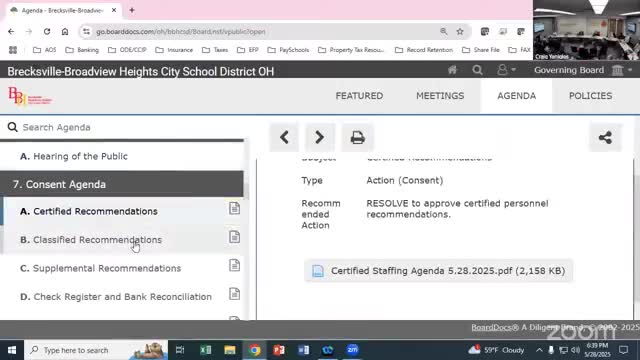Open the Zoom app on taskbar
Viewport: 640px width, 360px height.
(x=352, y=350)
